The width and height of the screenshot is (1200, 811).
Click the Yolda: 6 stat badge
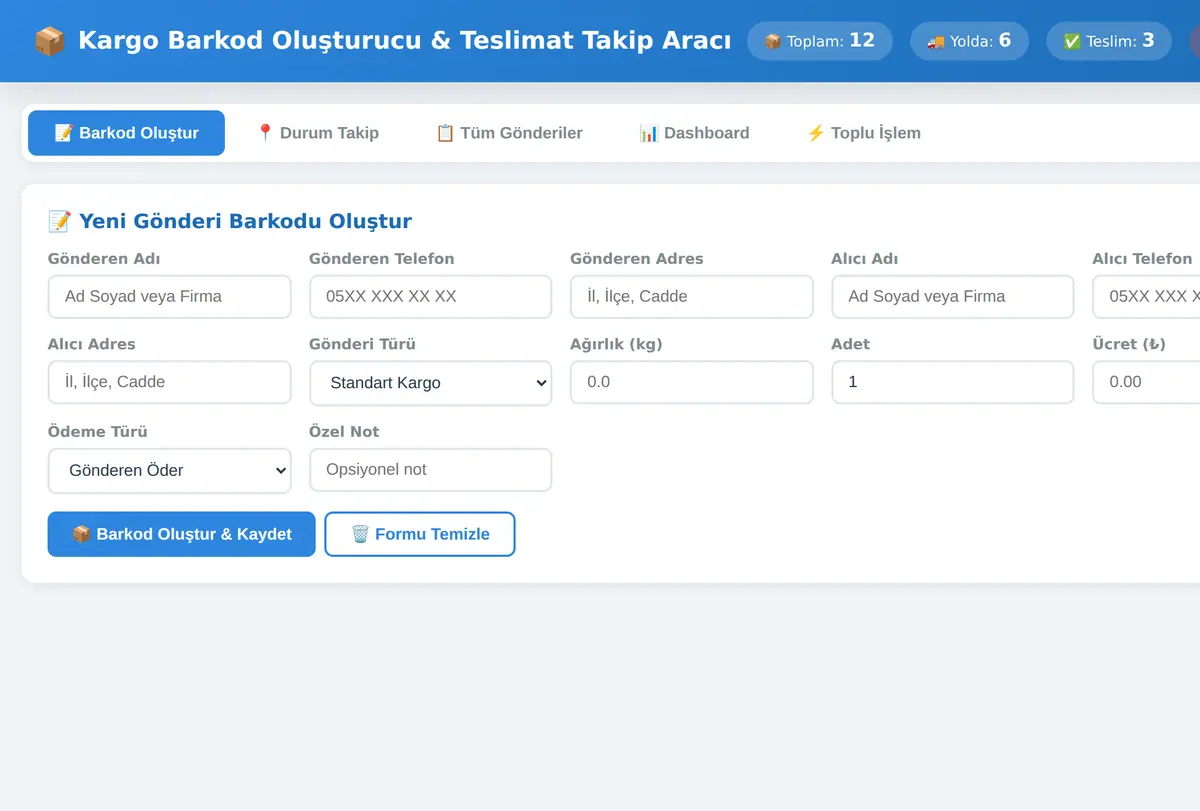click(969, 41)
